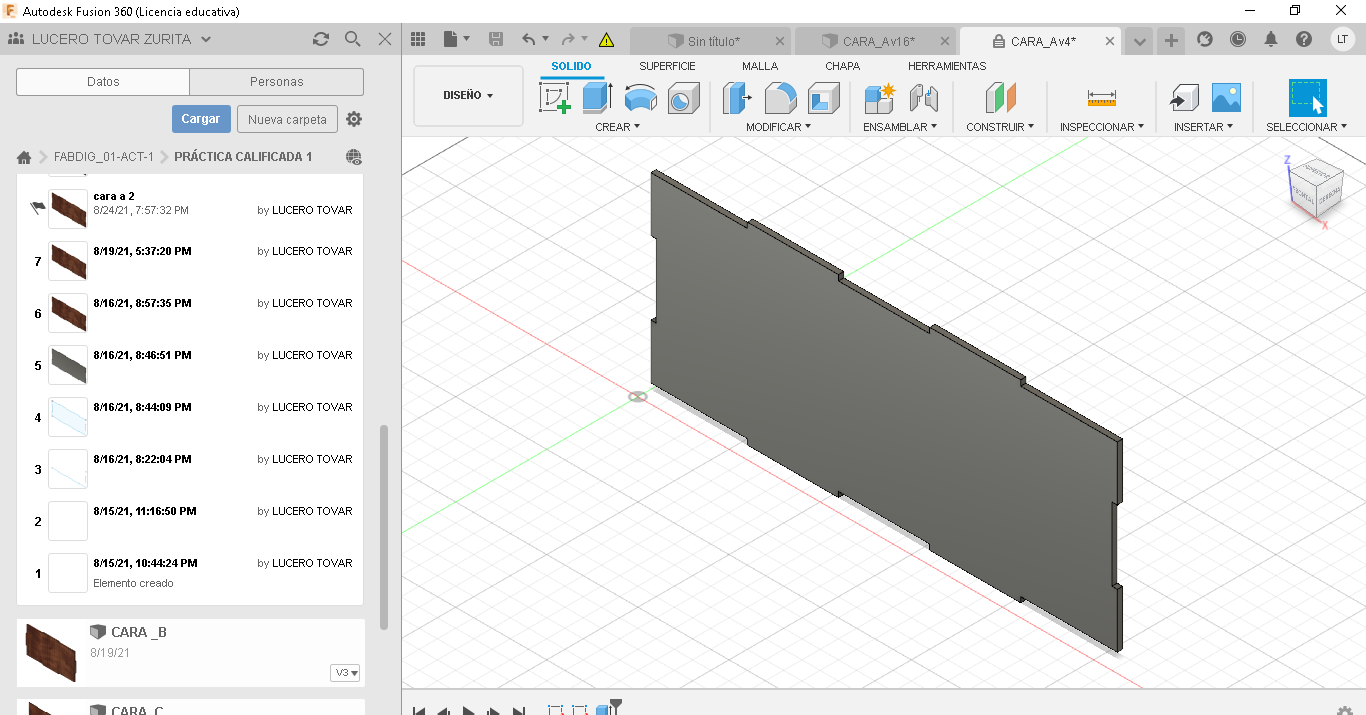The image size is (1366, 715).
Task: Switch to the Sin título document tab
Action: click(711, 41)
